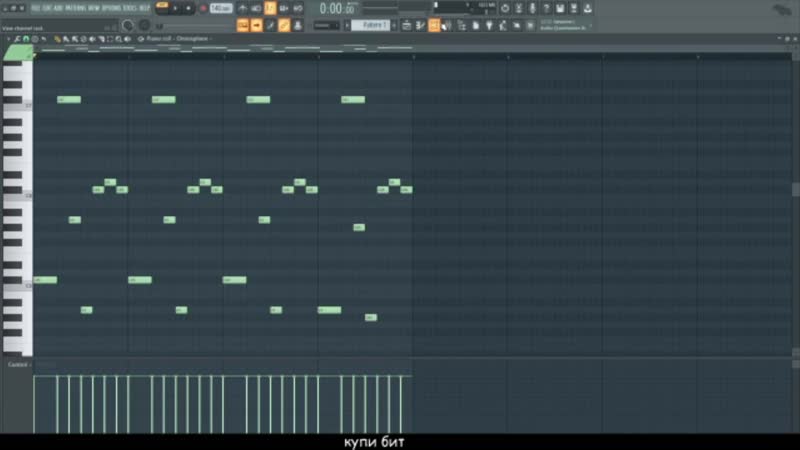800x450 pixels.
Task: Open the piano roll menu arrow at far left
Action: point(8,39)
